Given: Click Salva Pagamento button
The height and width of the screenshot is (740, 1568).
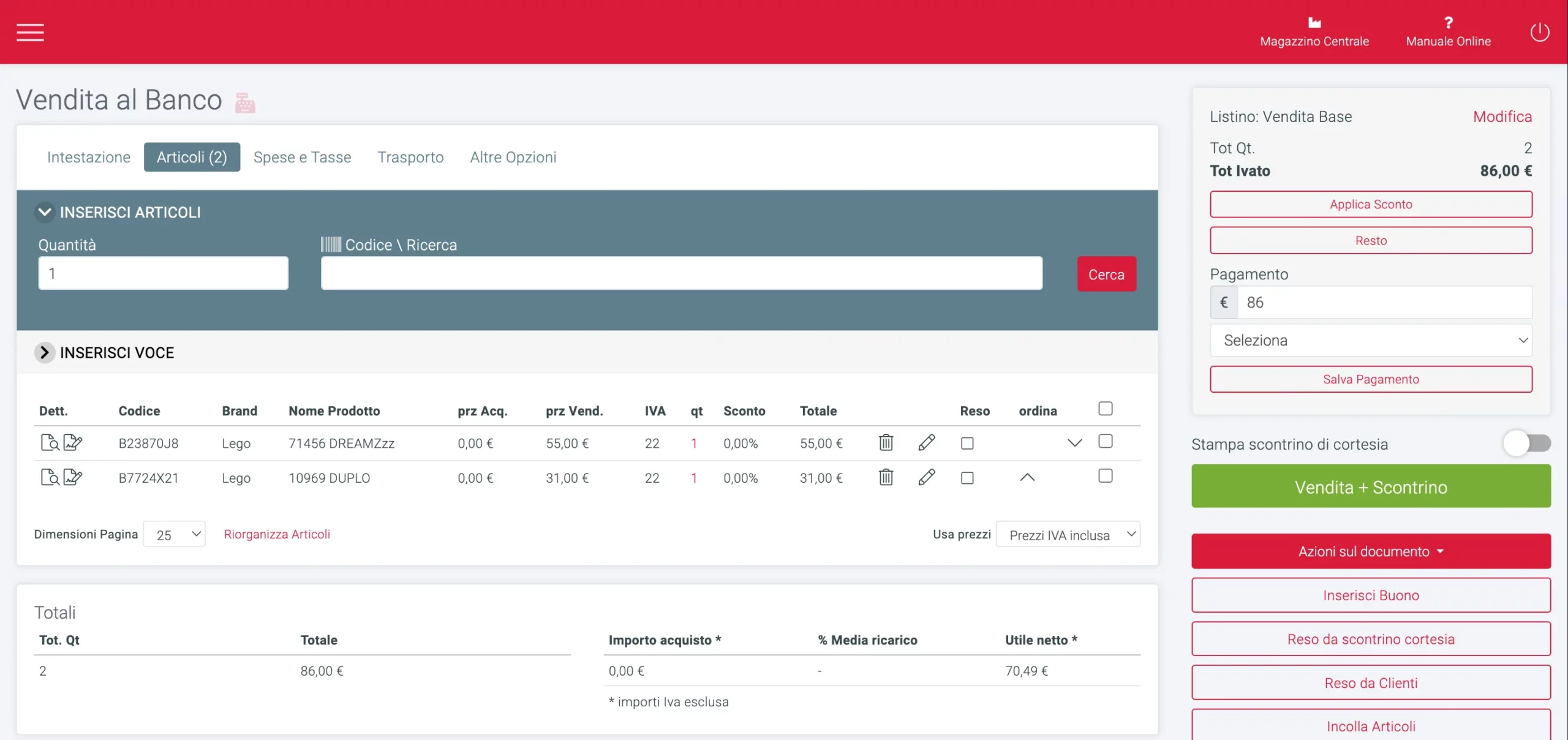Looking at the screenshot, I should pyautogui.click(x=1371, y=379).
